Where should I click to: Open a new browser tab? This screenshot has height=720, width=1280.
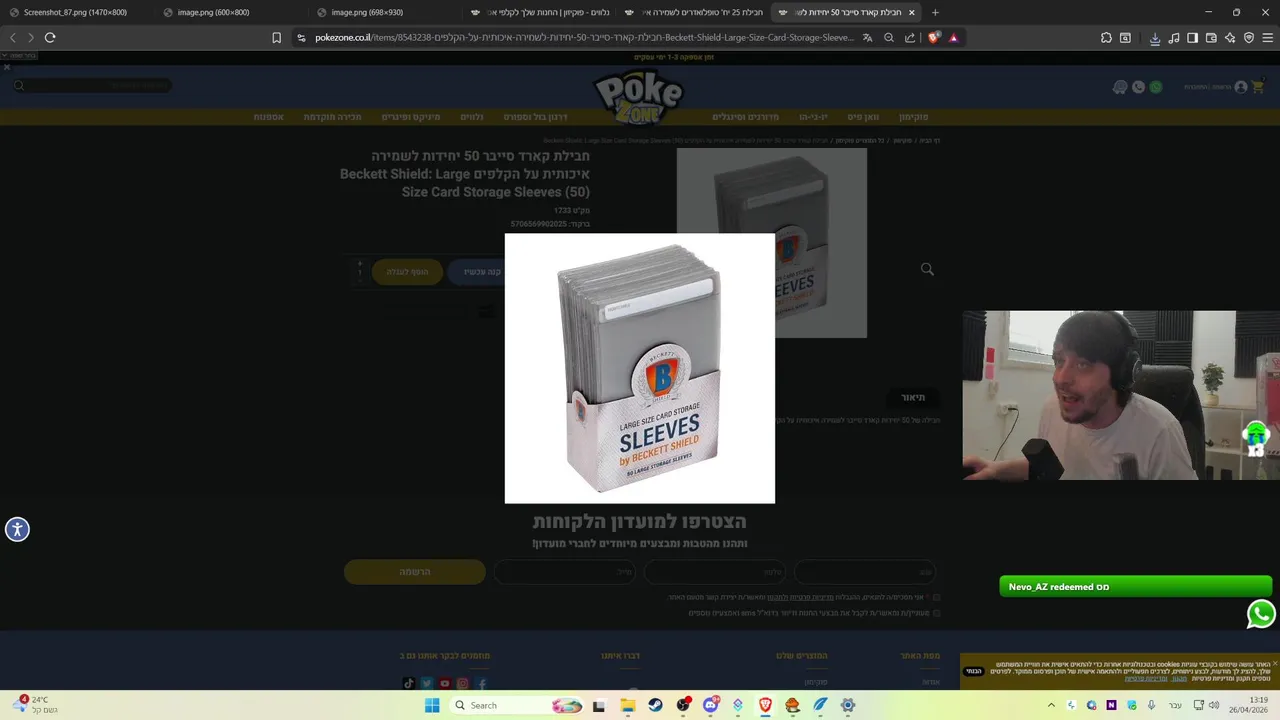point(935,12)
